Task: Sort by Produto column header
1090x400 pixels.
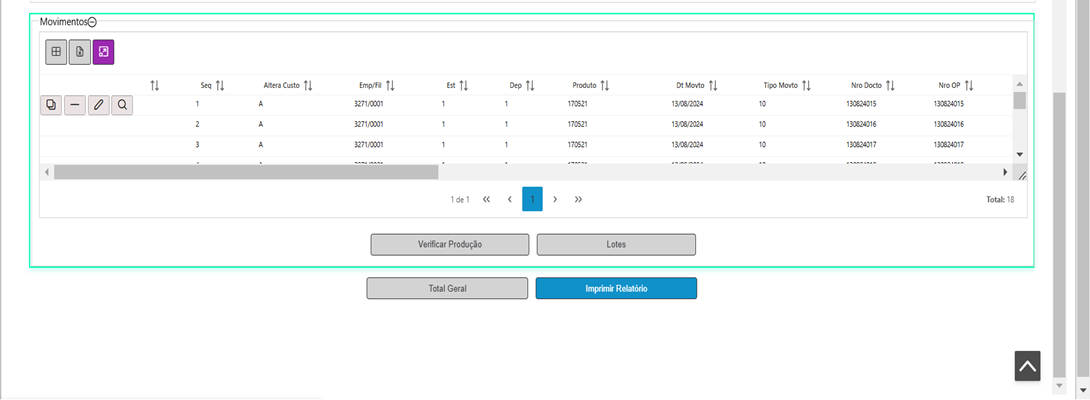Action: point(604,86)
